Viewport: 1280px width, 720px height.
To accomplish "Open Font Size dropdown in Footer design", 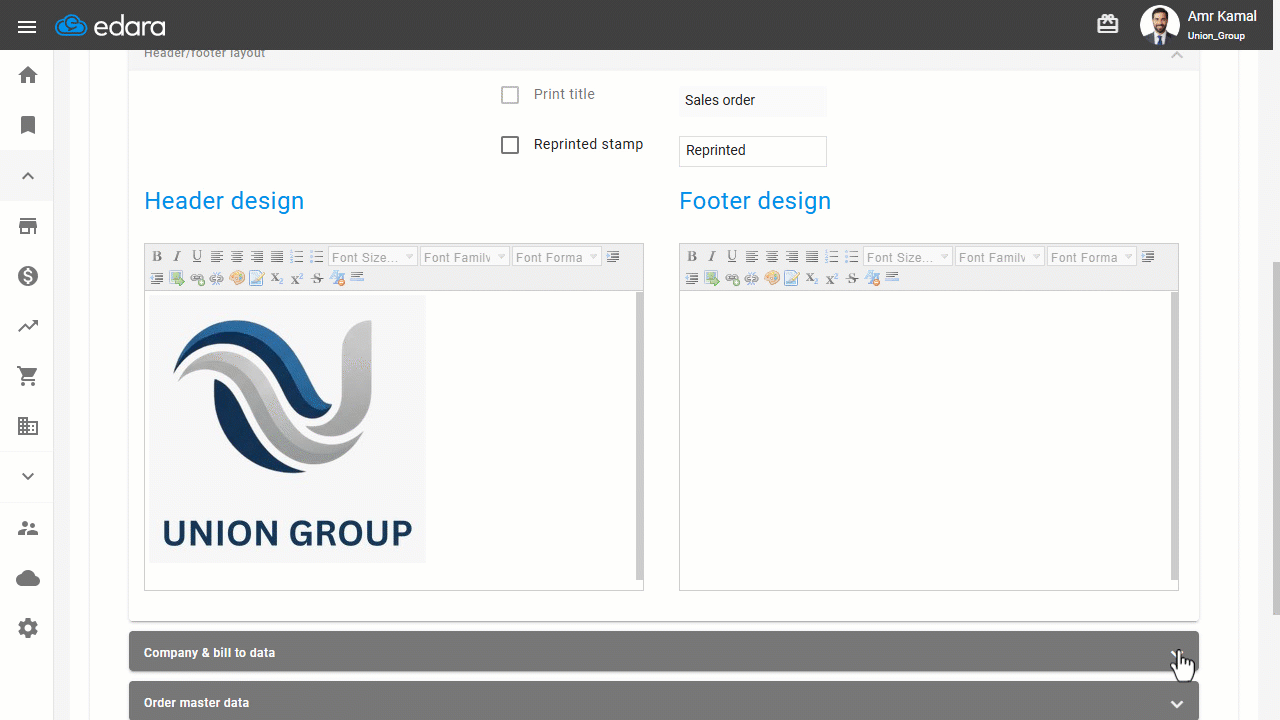I will point(908,257).
